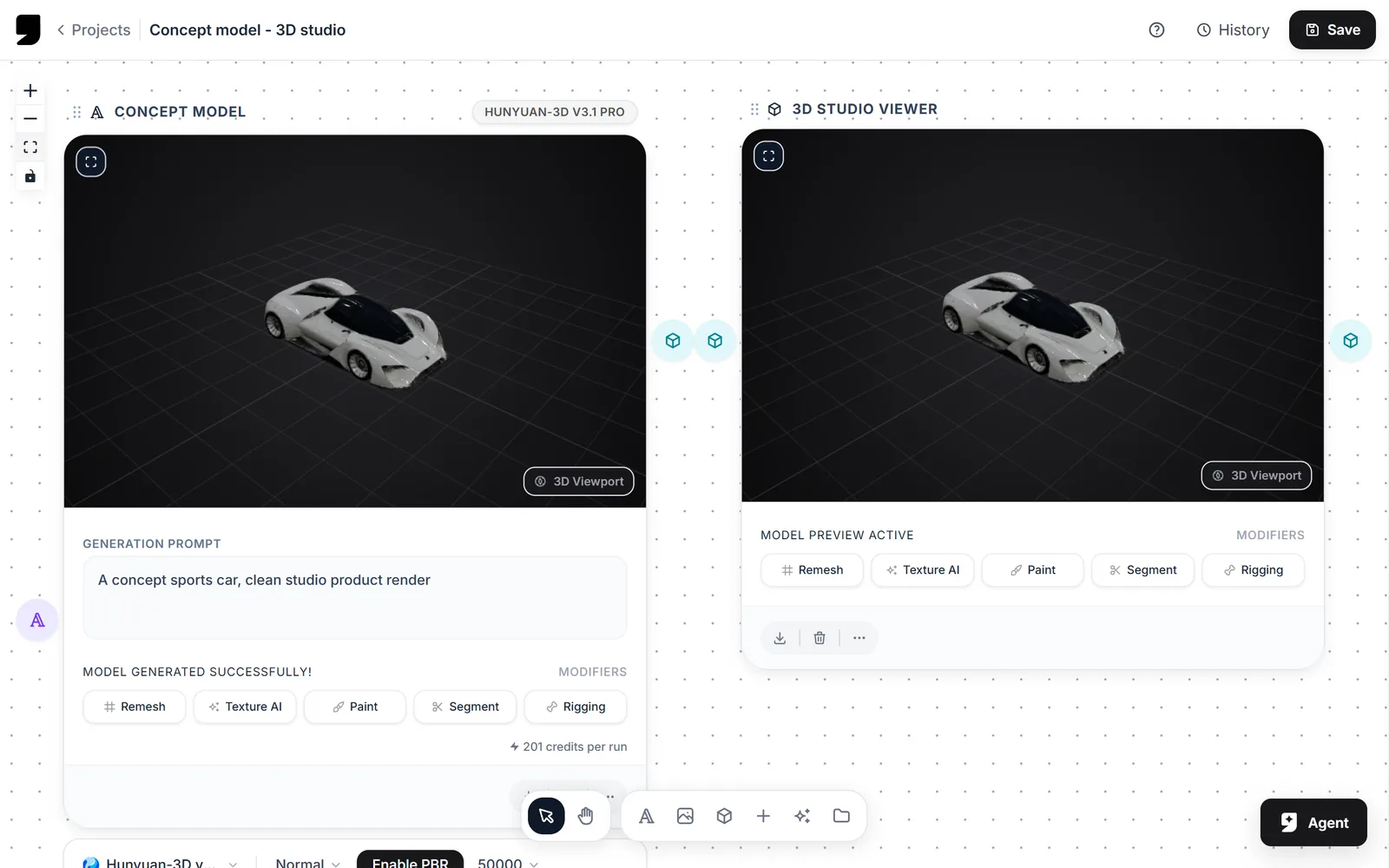Screen dimensions: 1389x868
Task: Open the Hunyuan-3D model dropdown
Action: [160, 863]
